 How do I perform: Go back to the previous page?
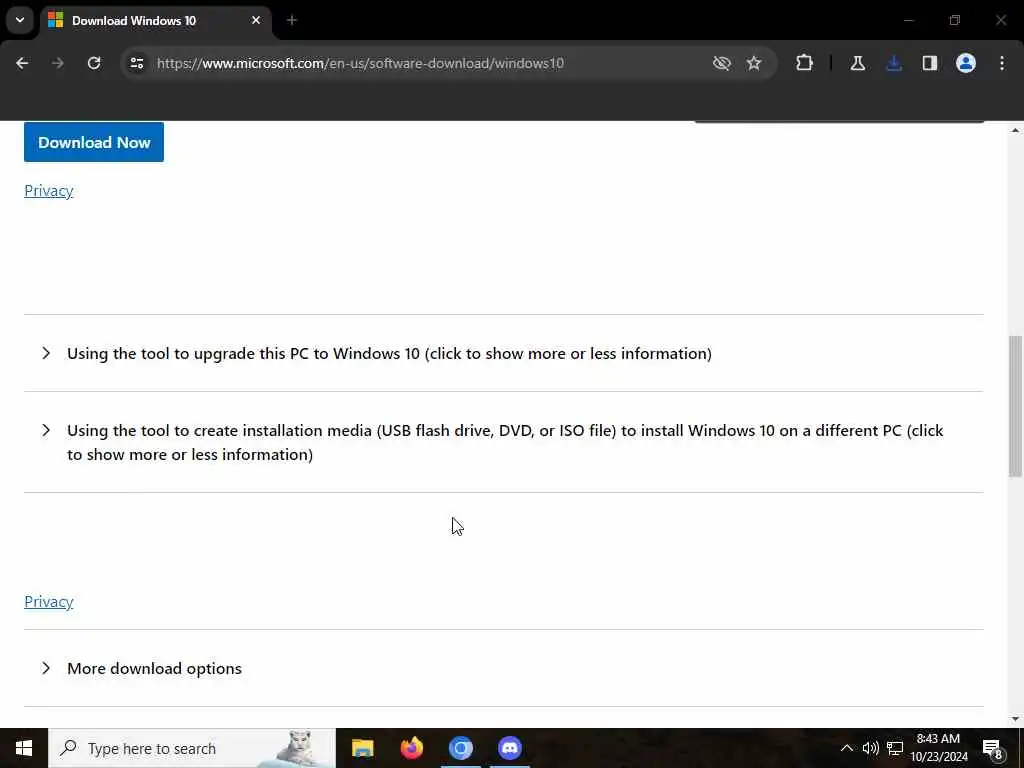click(x=22, y=63)
